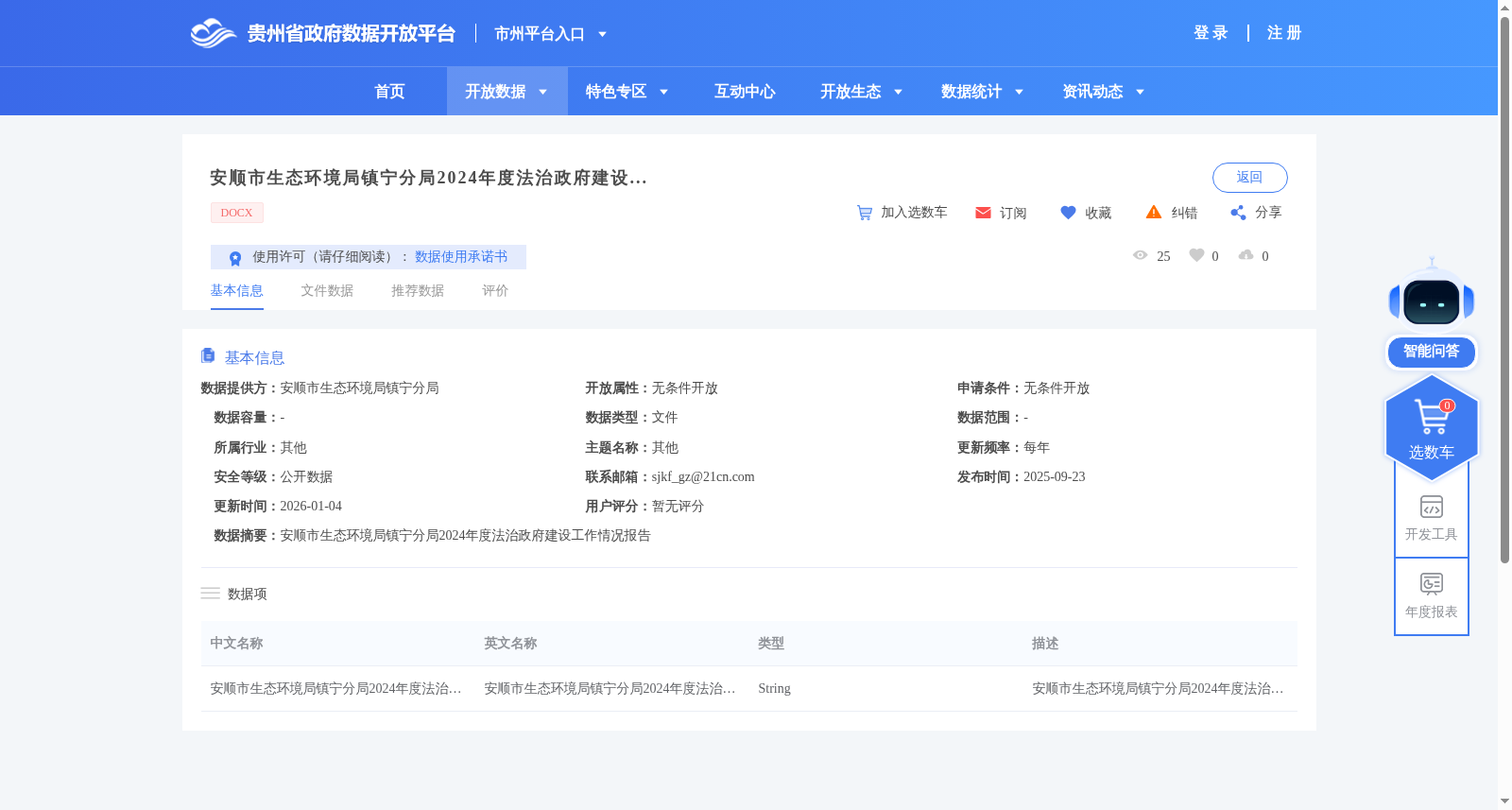Click the shopping cart icon beside 加入选数车
The width and height of the screenshot is (1512, 810).
(x=865, y=213)
